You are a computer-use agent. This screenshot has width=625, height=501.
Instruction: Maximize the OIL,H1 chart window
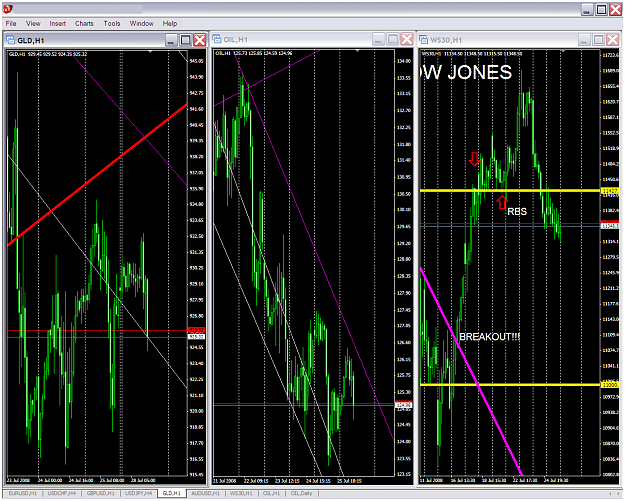click(x=393, y=39)
